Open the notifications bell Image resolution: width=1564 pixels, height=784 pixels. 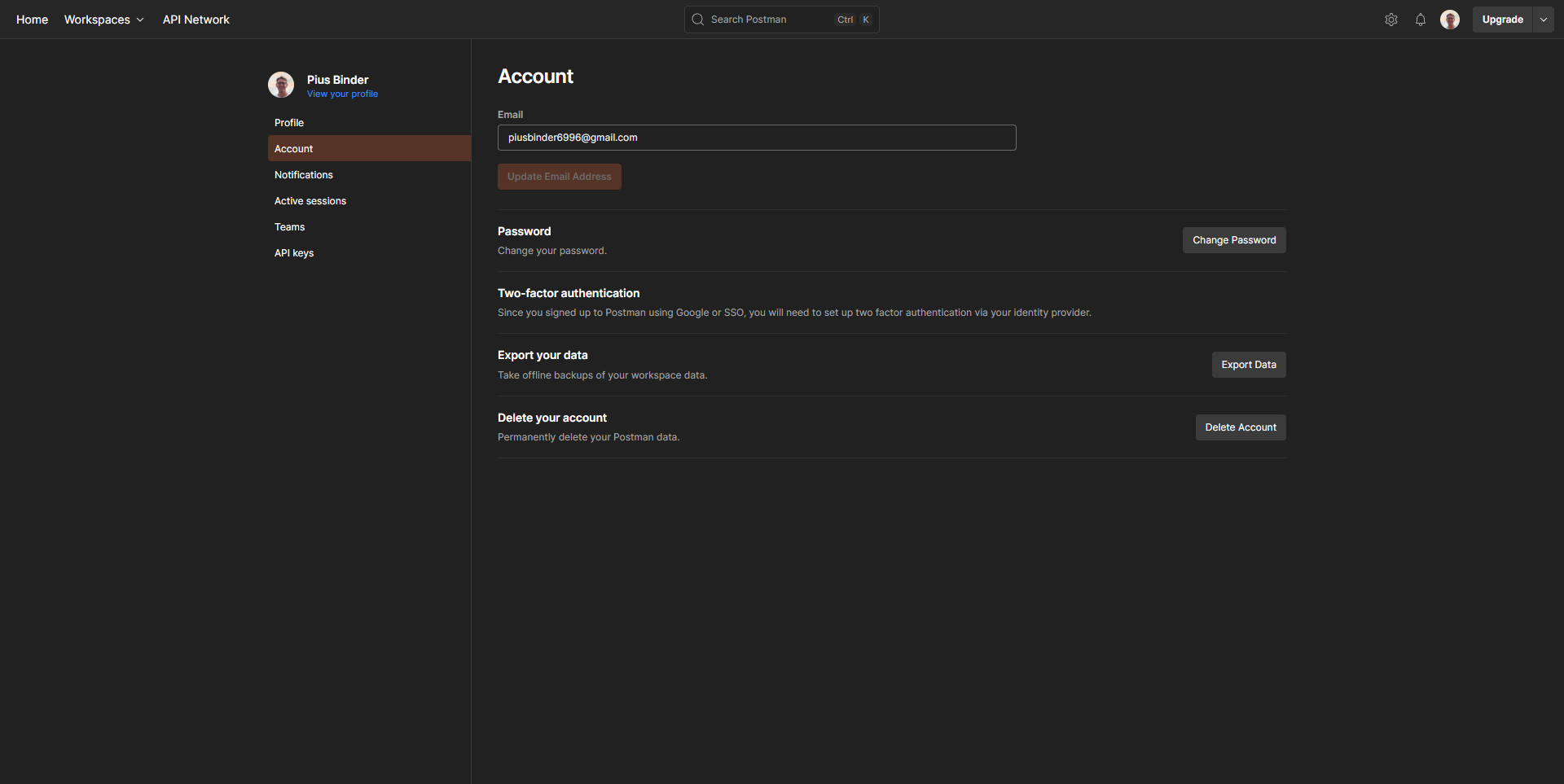[x=1421, y=20]
